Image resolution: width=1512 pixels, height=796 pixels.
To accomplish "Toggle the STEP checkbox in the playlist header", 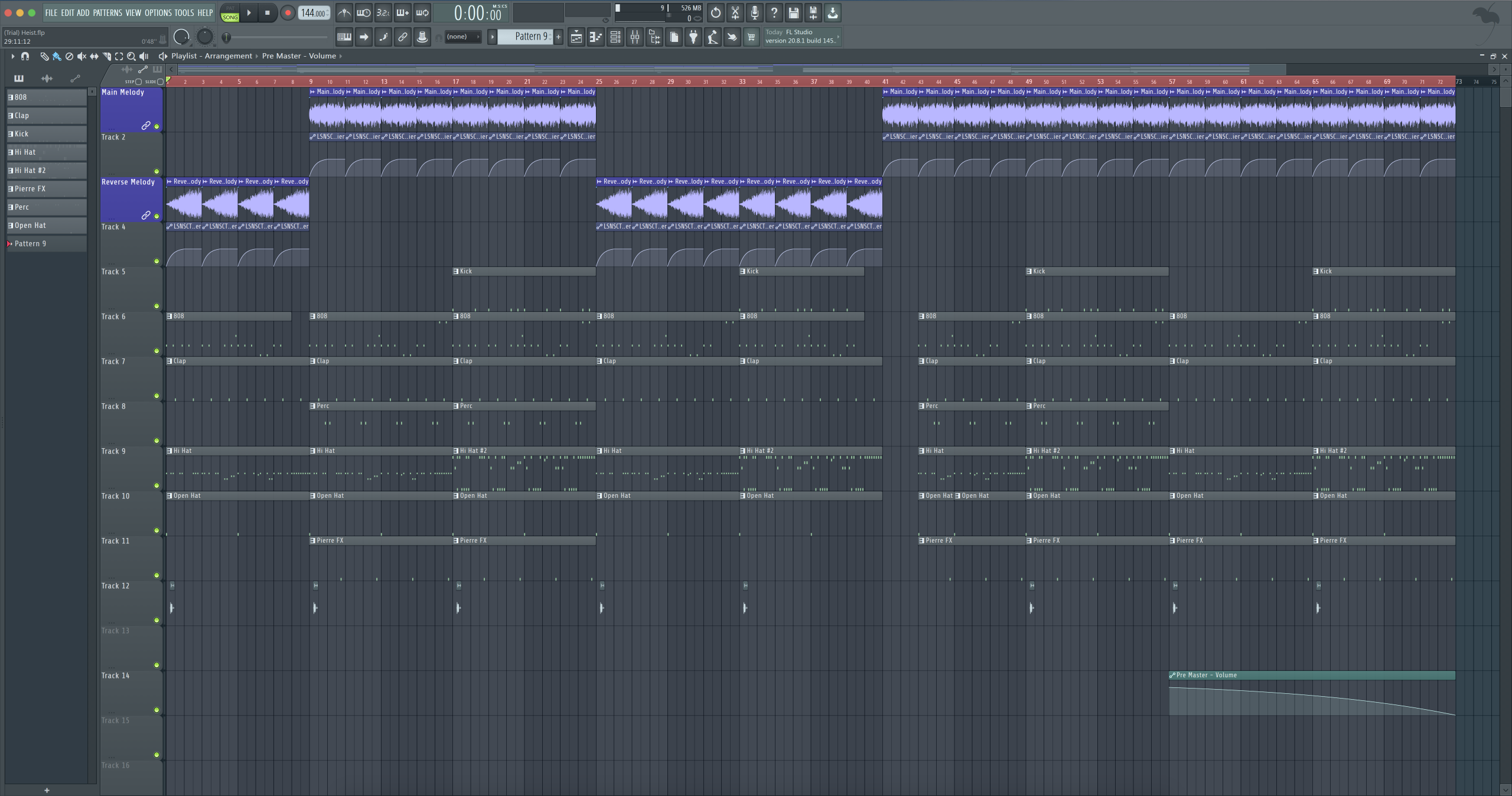I will coord(138,81).
